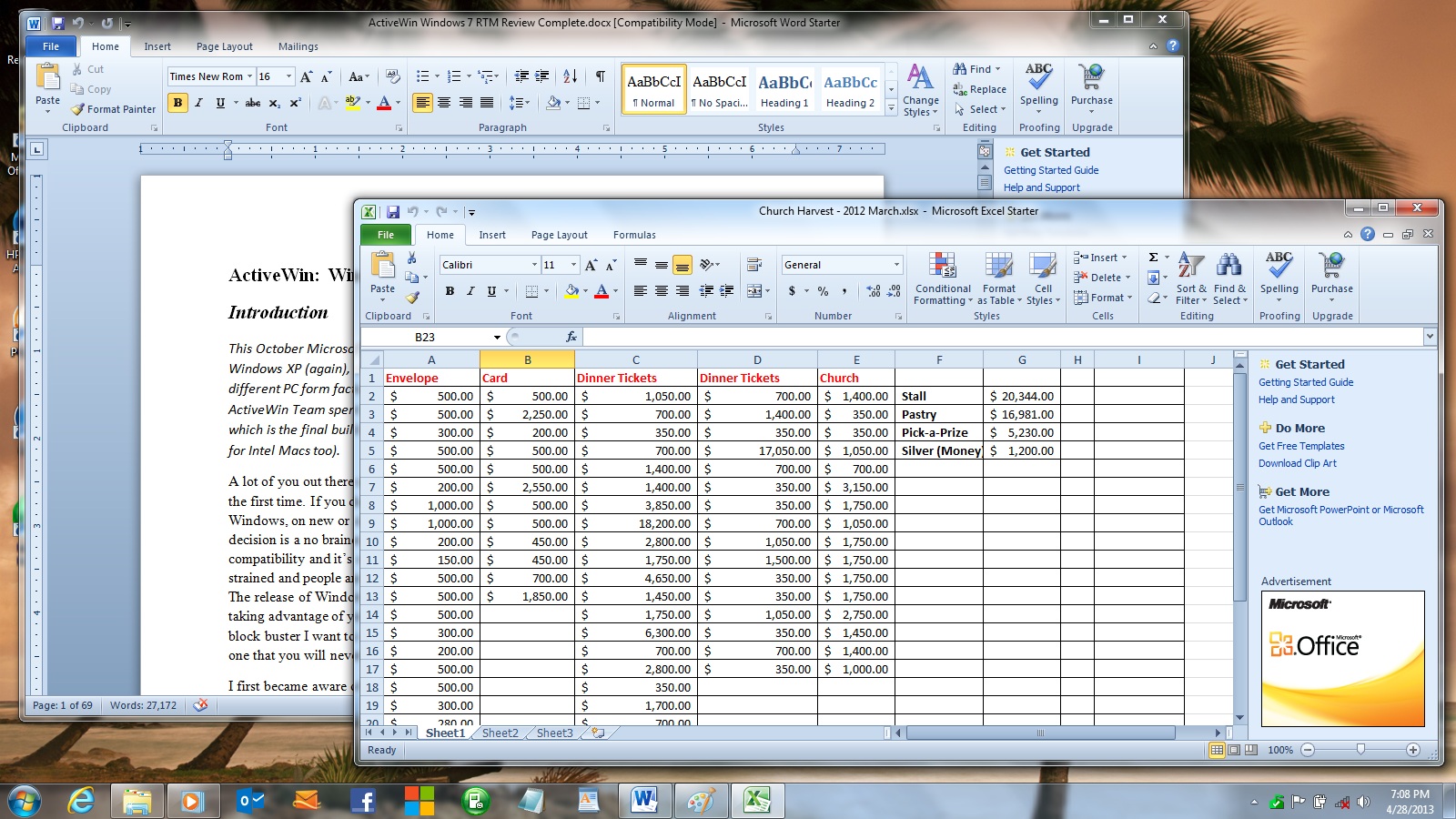Click Excel's Comma Style icon
This screenshot has height=819, width=1456.
click(x=844, y=291)
